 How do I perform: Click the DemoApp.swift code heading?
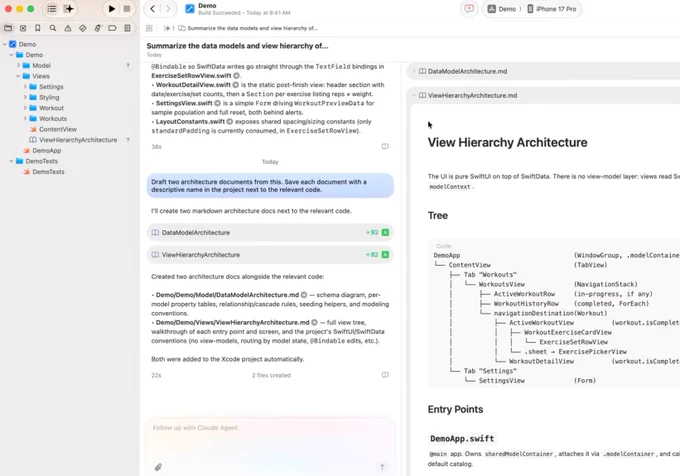coord(462,439)
